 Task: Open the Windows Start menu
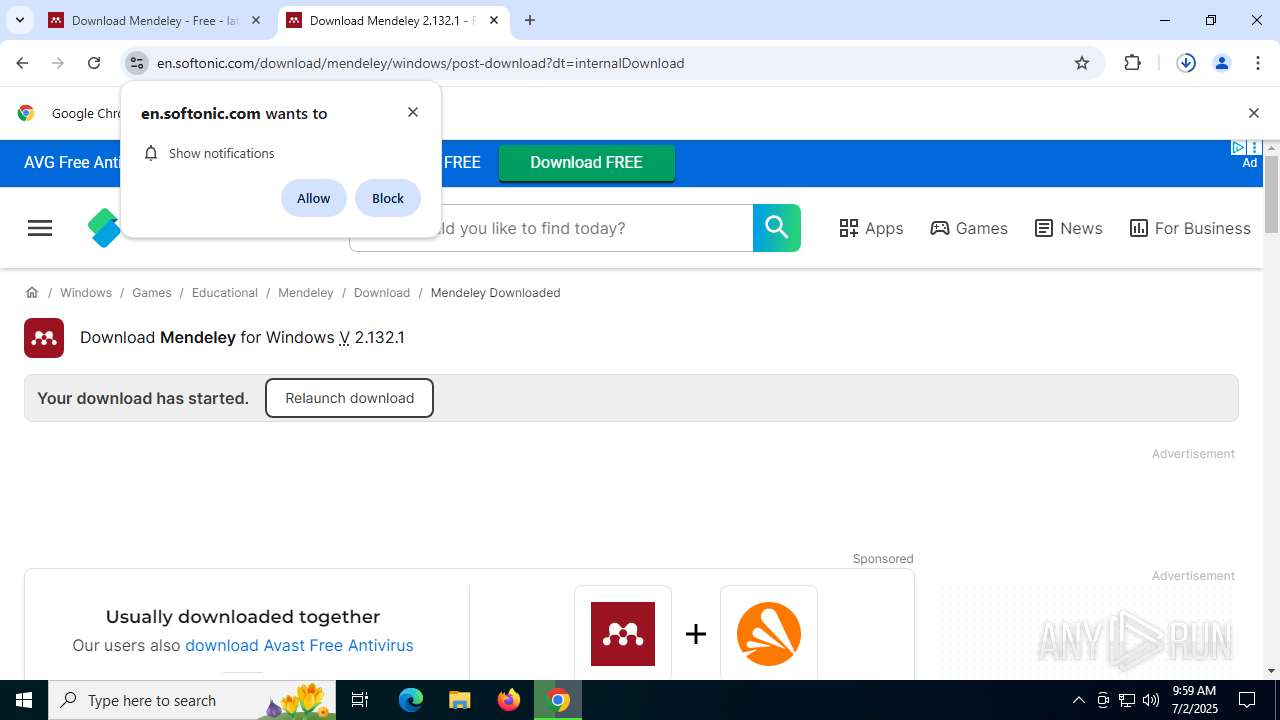24,700
